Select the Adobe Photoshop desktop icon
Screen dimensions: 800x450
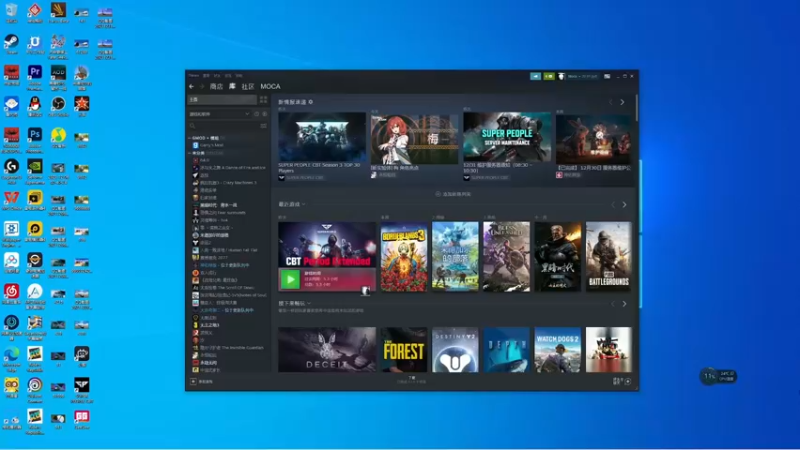click(x=35, y=140)
